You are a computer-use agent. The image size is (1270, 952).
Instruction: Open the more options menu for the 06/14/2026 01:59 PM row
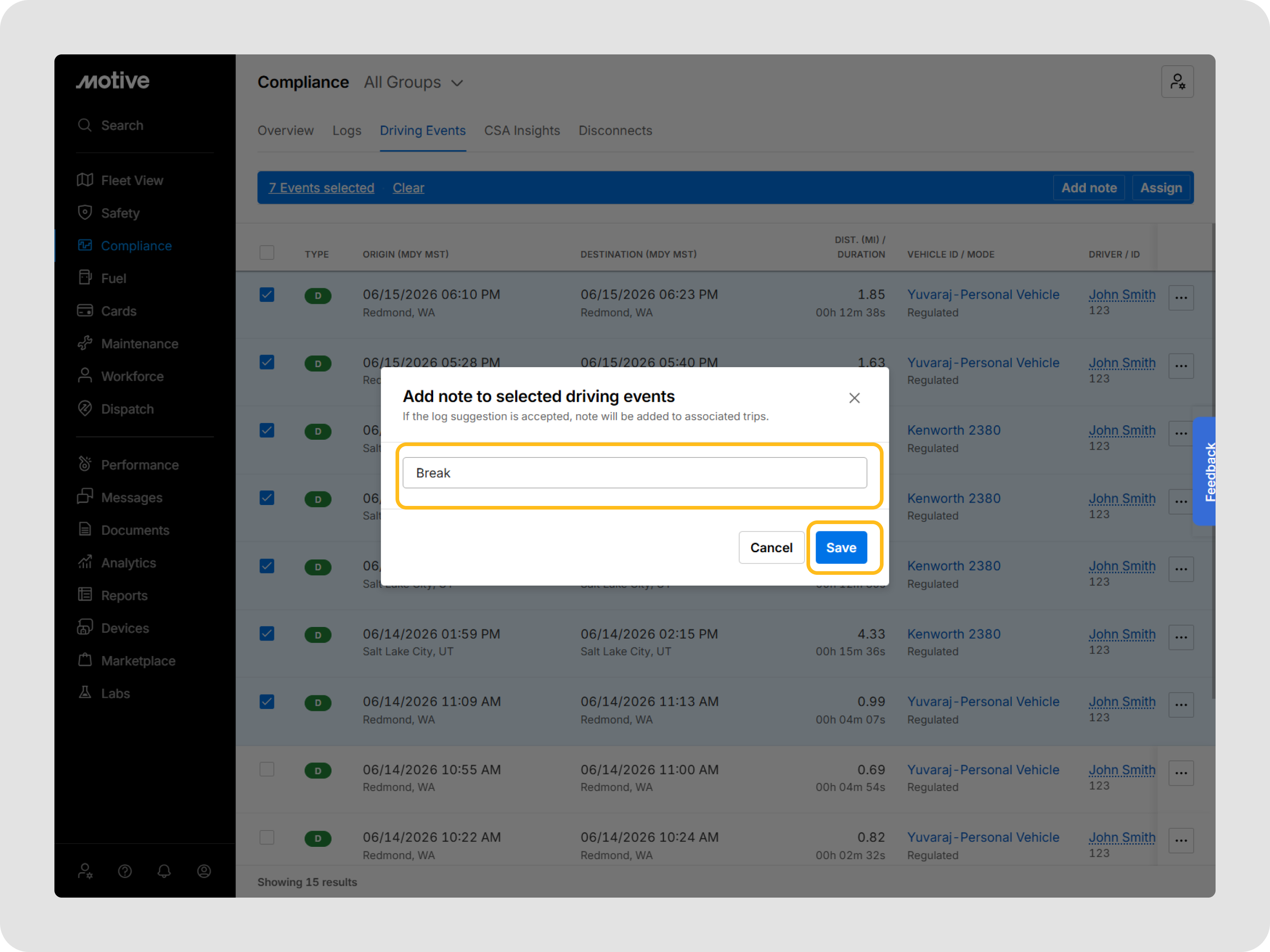tap(1181, 637)
